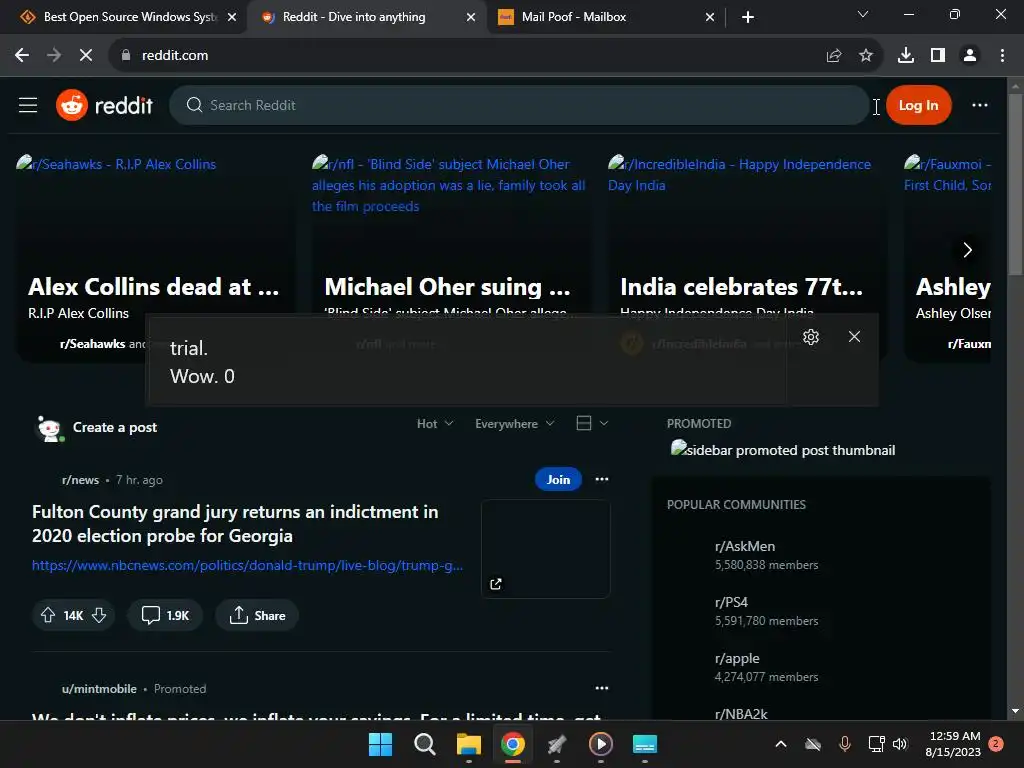Click the Reddit Snoo logo
The width and height of the screenshot is (1024, 768).
(x=72, y=105)
